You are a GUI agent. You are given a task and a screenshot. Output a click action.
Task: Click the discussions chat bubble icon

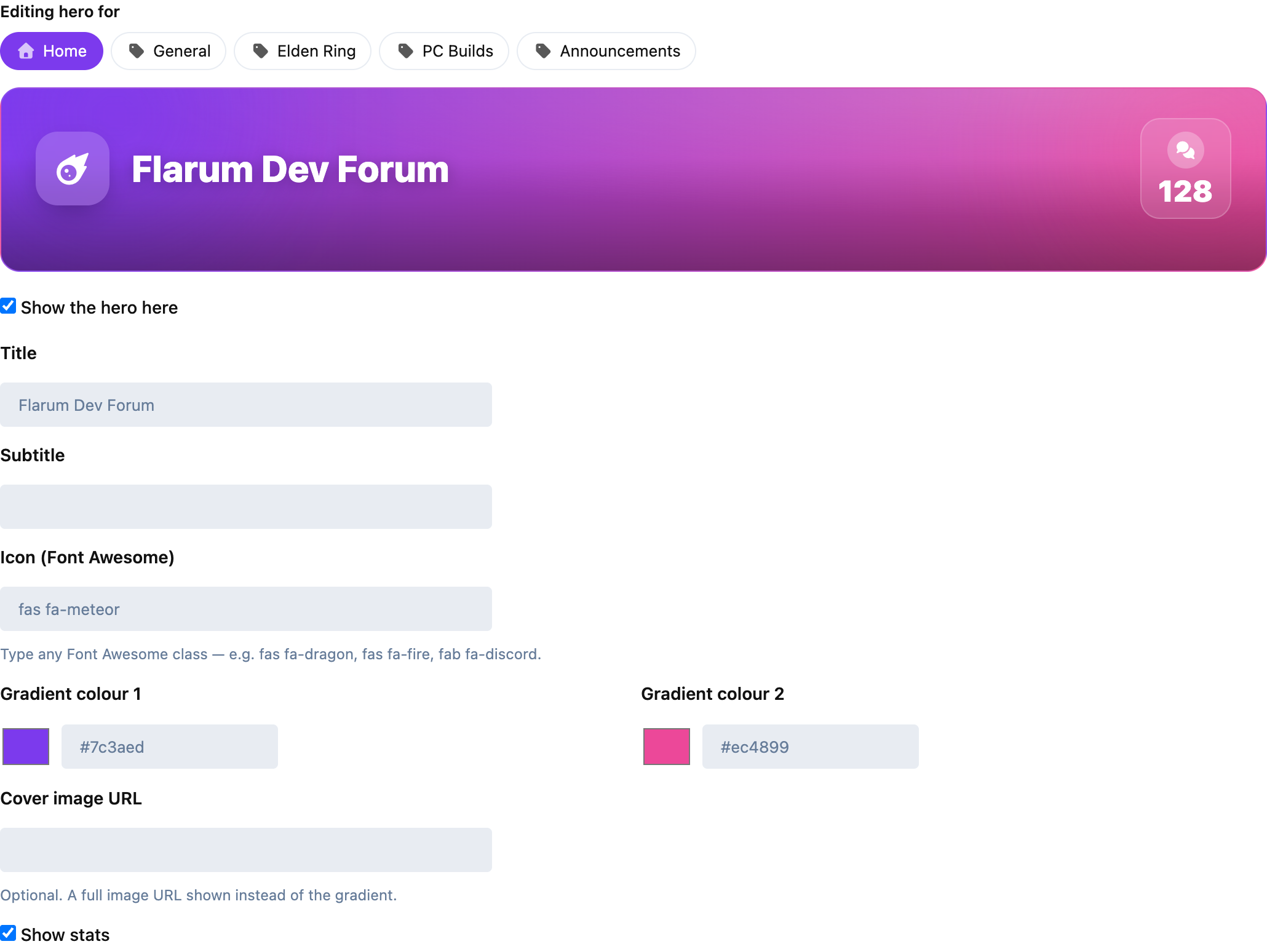point(1185,149)
